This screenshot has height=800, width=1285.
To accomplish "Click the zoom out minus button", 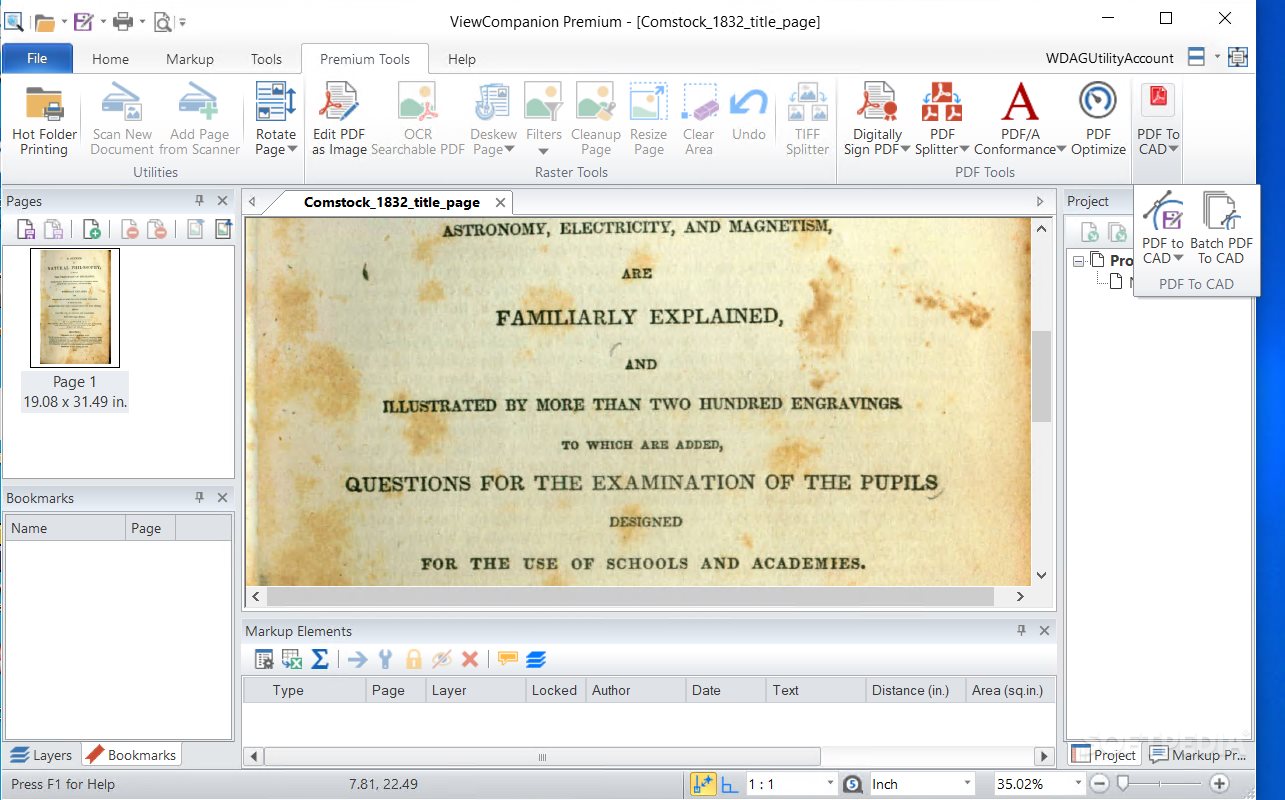I will [x=1099, y=783].
